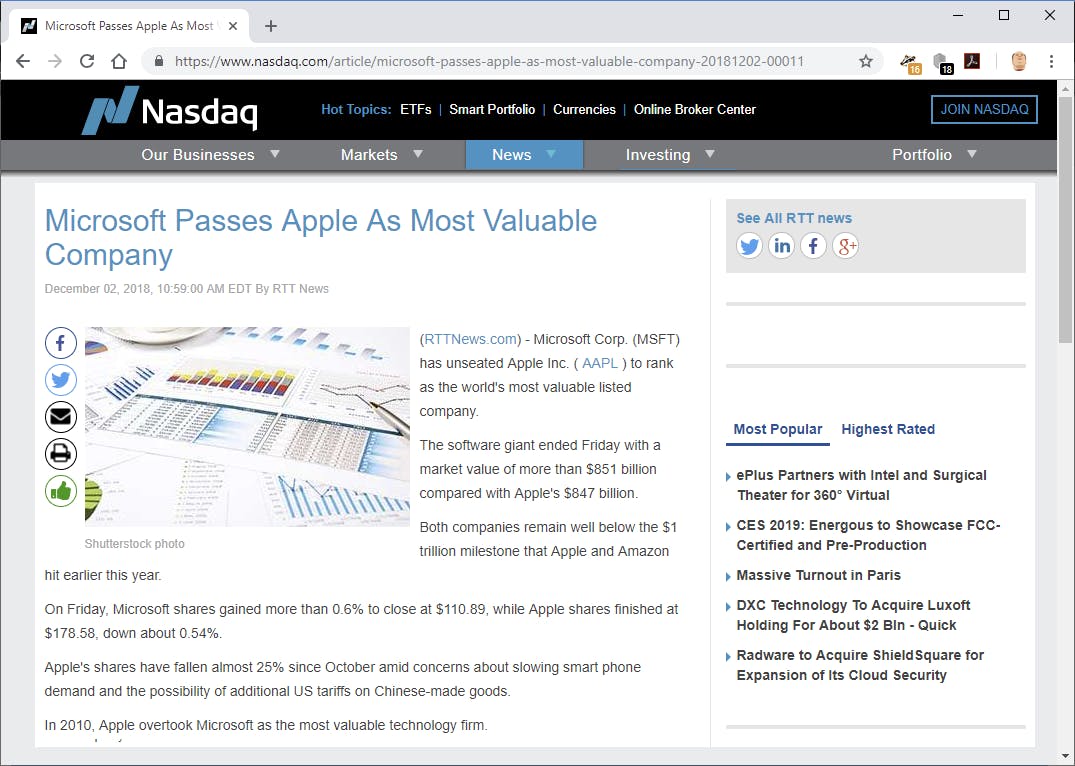Click JOIN NASDAQ button
The height and width of the screenshot is (766, 1075).
tap(984, 110)
